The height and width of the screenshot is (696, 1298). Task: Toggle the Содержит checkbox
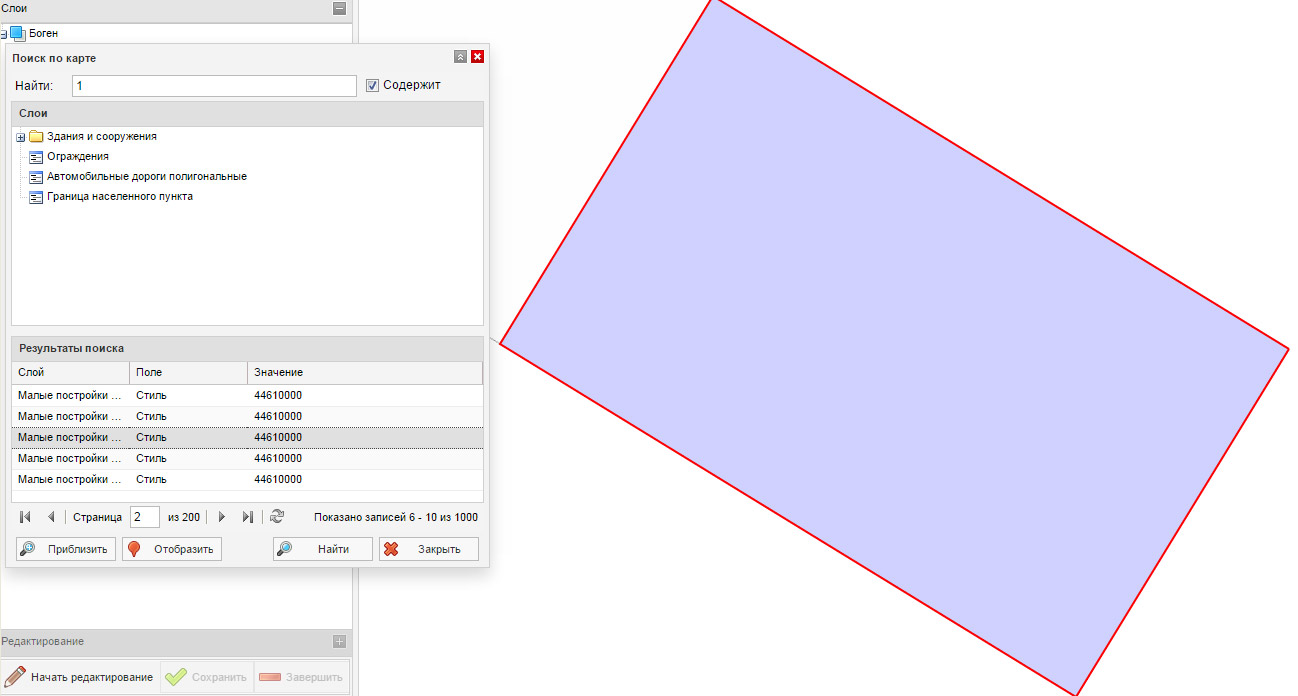(x=373, y=85)
